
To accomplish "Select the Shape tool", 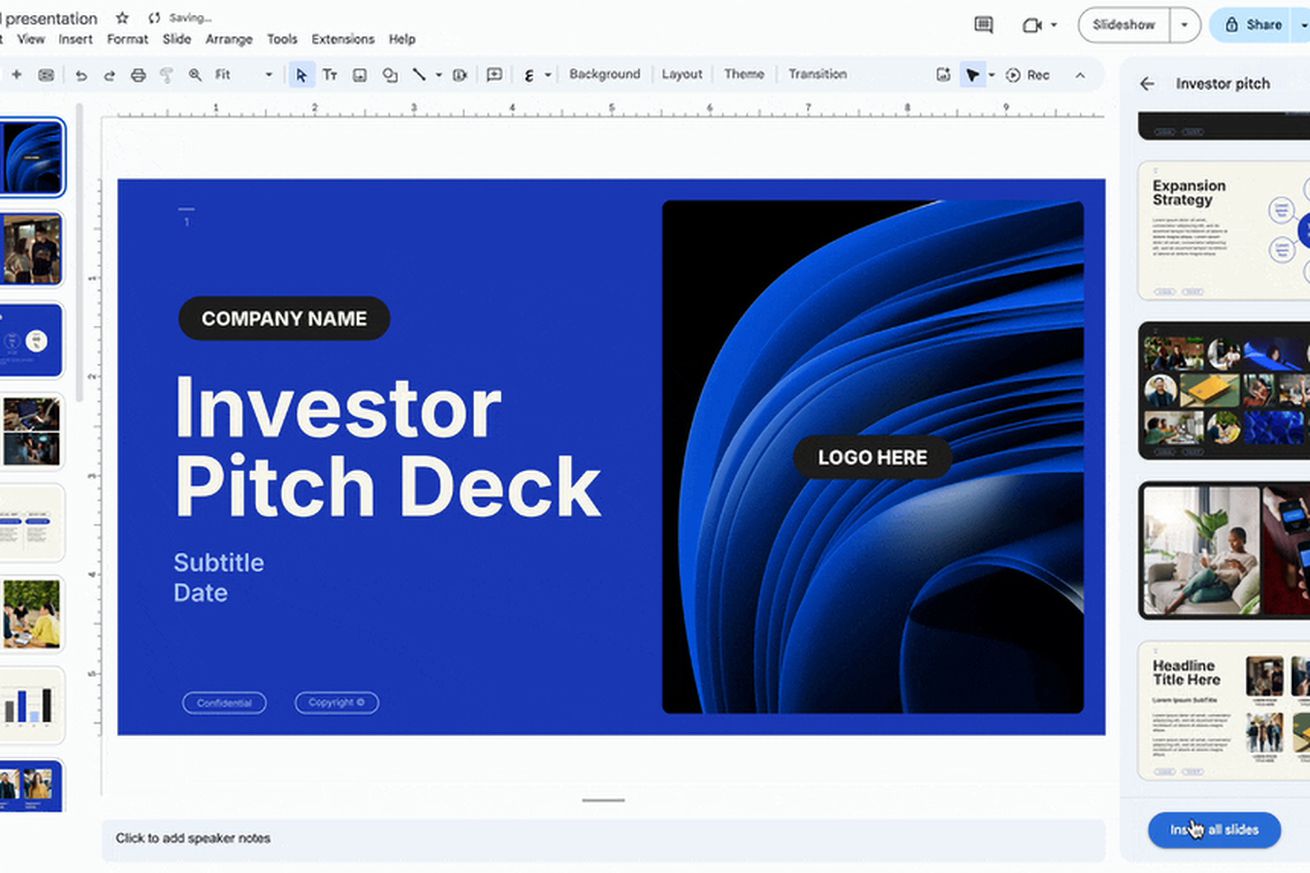I will [x=389, y=75].
